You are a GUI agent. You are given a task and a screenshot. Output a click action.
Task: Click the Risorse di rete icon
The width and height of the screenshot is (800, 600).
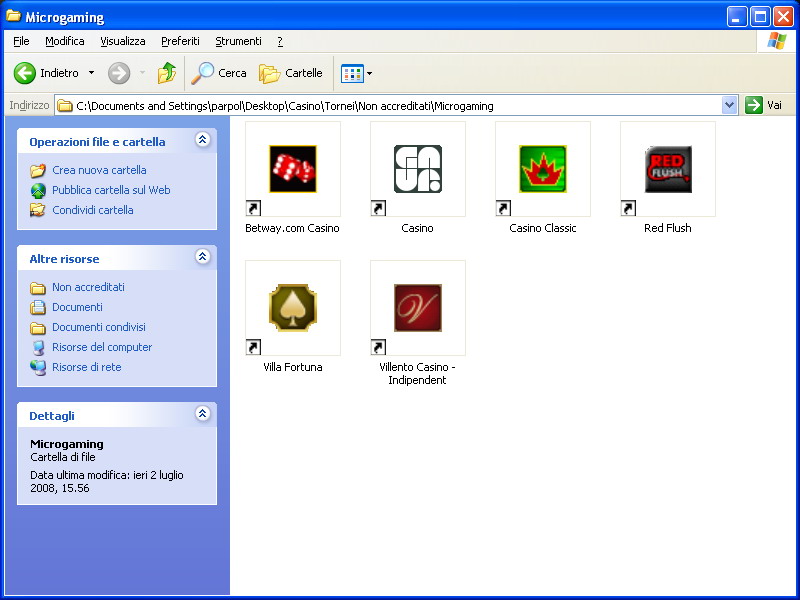[x=38, y=367]
